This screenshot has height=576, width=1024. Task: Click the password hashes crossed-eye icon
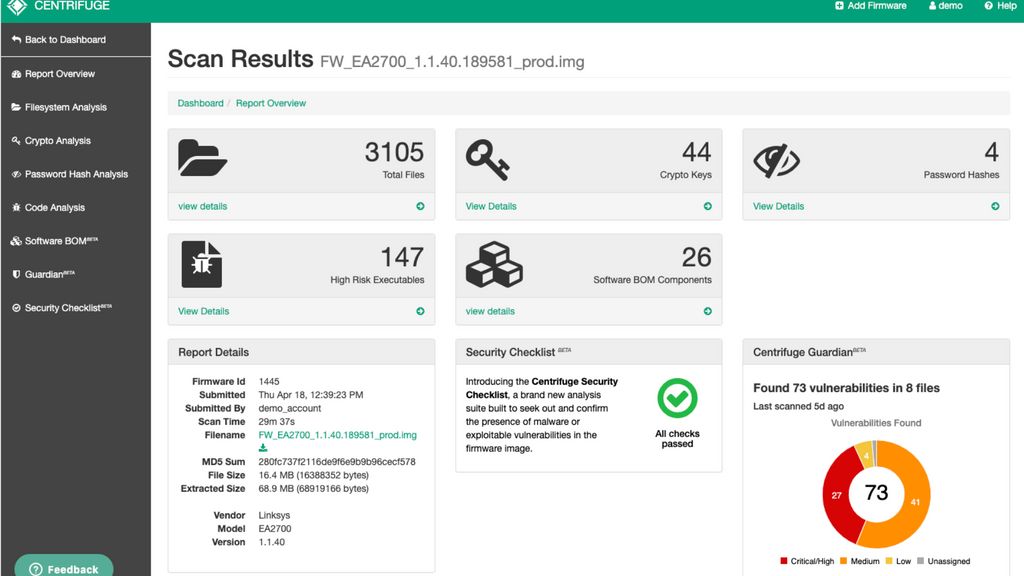tap(776, 161)
